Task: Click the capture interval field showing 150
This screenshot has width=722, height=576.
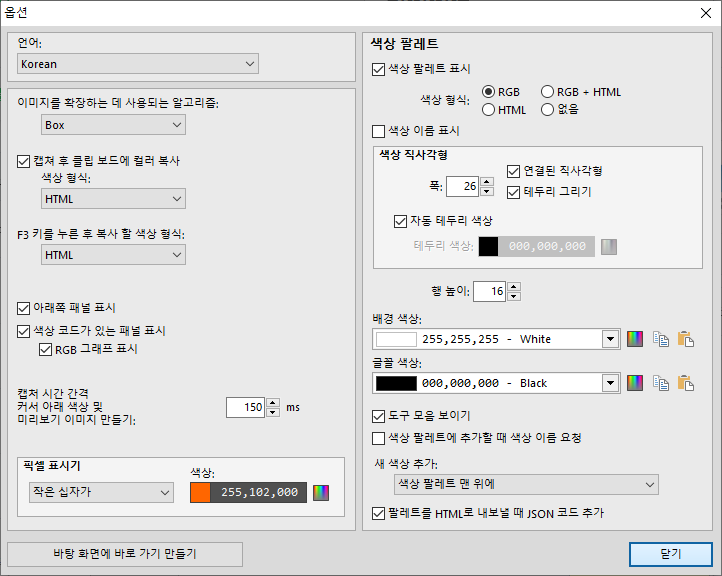Action: (245, 407)
